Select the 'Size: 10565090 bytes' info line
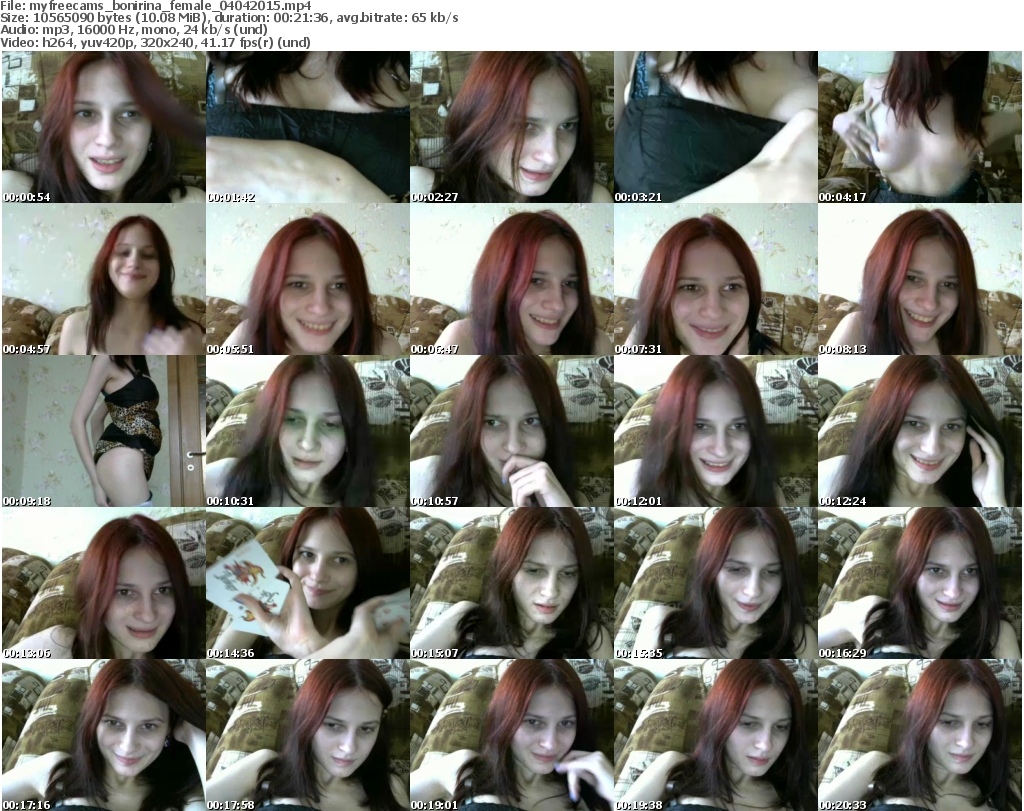Image resolution: width=1024 pixels, height=811 pixels. tap(229, 18)
